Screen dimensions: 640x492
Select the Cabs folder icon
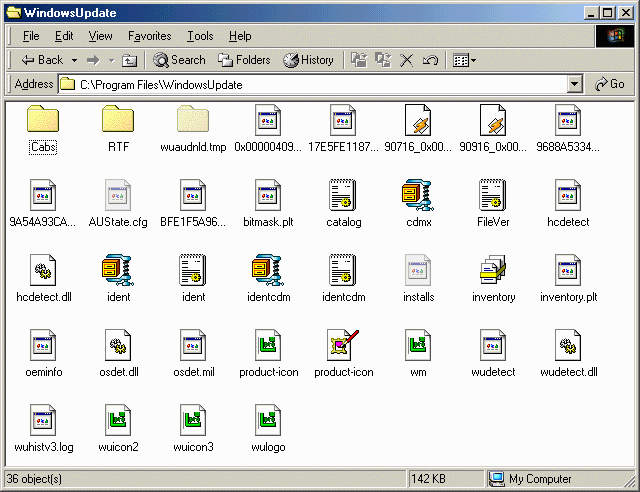[43, 119]
